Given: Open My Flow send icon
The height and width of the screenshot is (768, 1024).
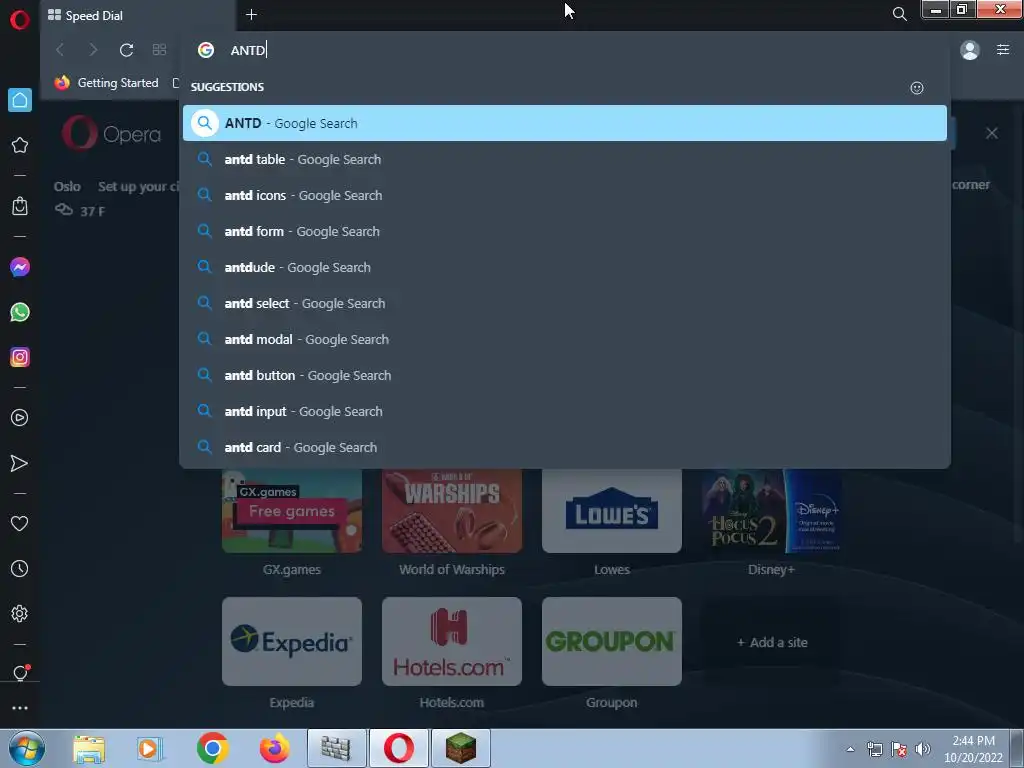Looking at the screenshot, I should [x=20, y=463].
